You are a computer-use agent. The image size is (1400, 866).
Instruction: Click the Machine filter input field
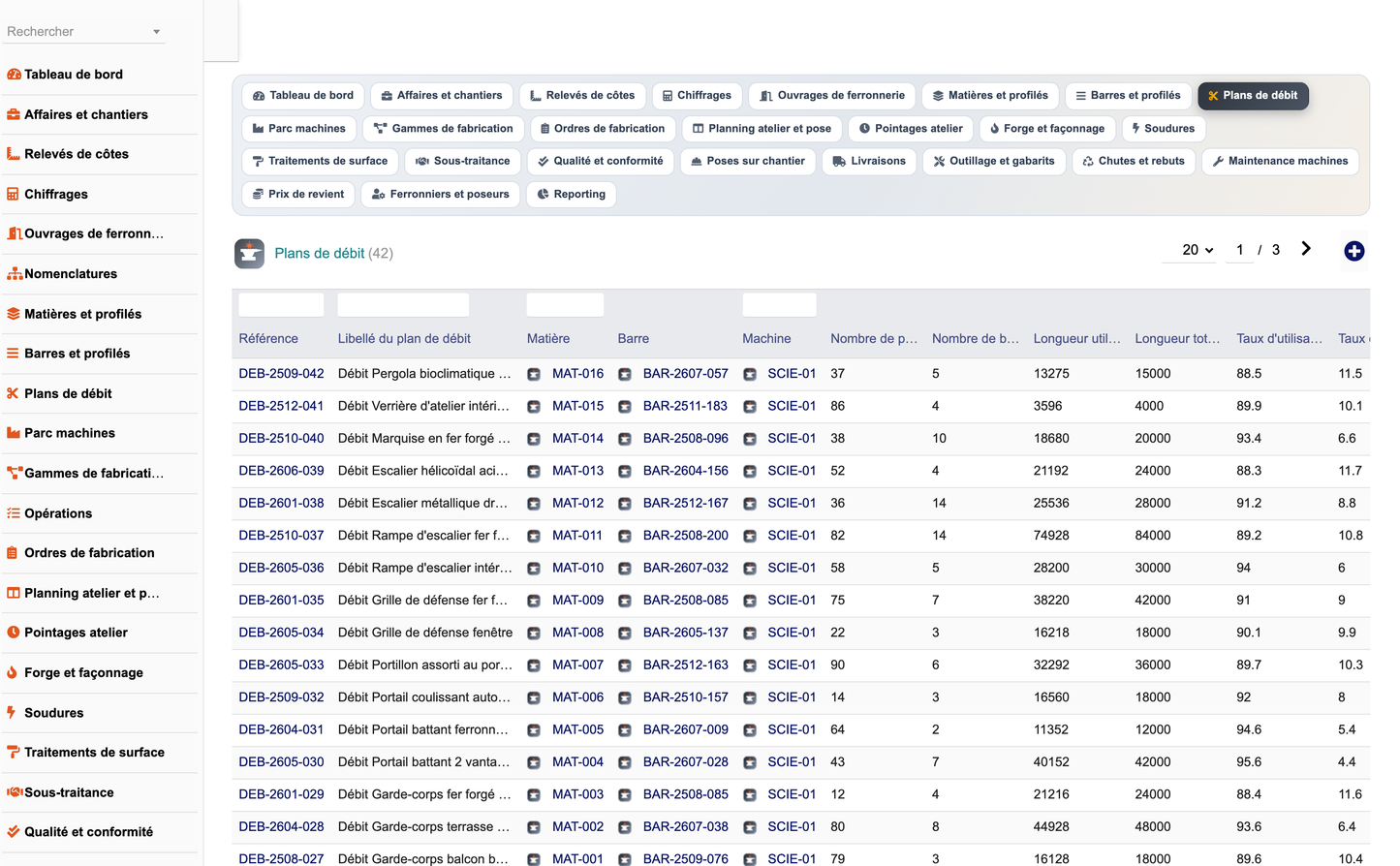pos(779,305)
